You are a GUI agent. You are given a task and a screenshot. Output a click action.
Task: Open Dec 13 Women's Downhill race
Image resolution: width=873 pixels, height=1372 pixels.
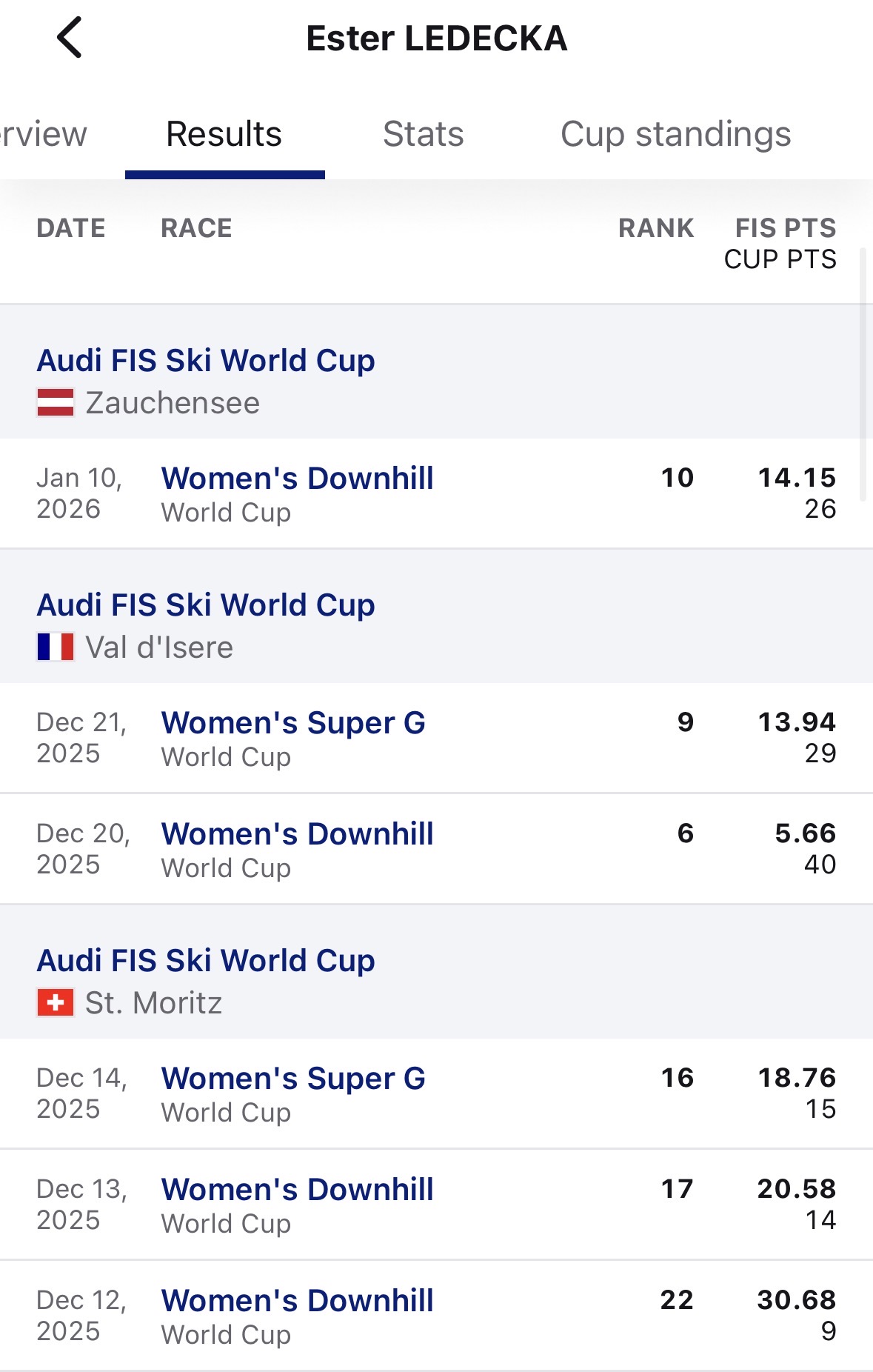(x=297, y=1190)
